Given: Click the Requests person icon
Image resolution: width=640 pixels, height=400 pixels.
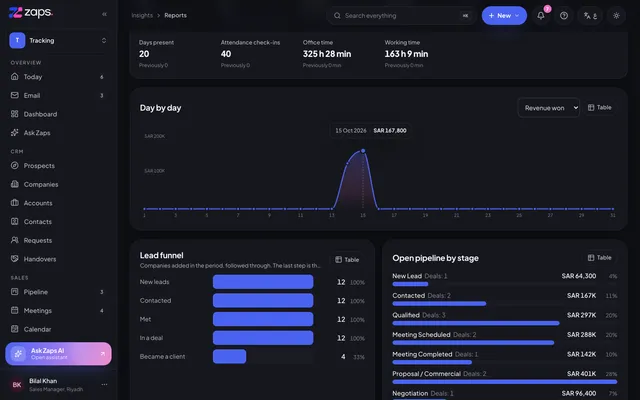Looking at the screenshot, I should (x=15, y=240).
